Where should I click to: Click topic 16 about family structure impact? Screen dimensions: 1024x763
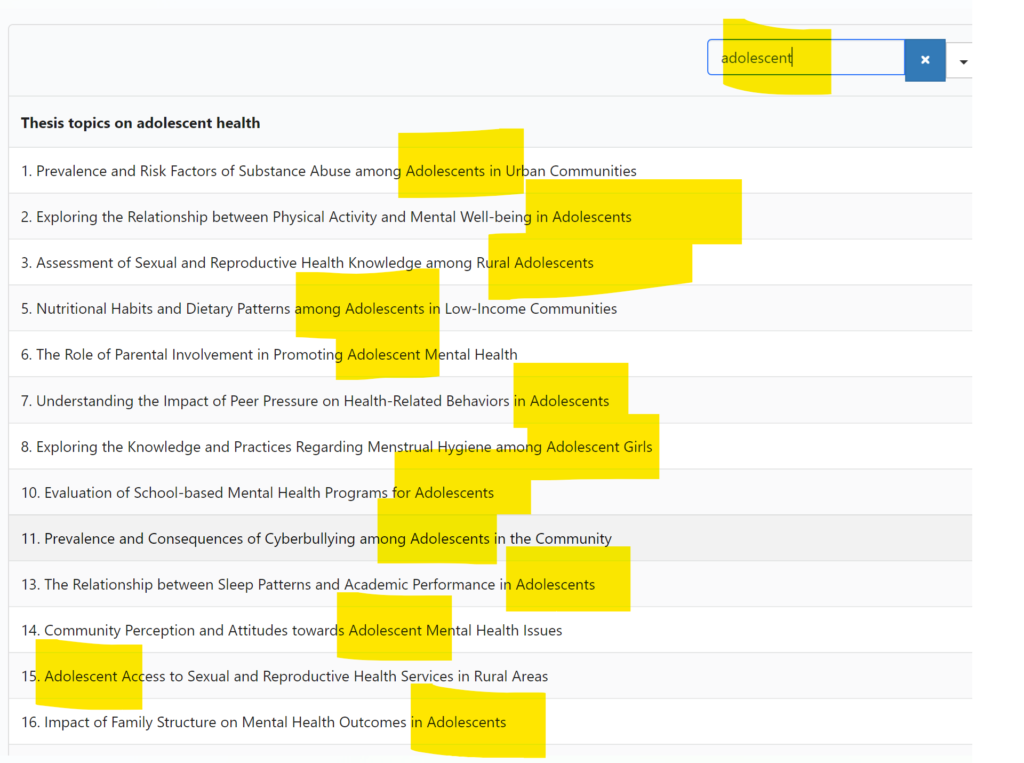265,722
